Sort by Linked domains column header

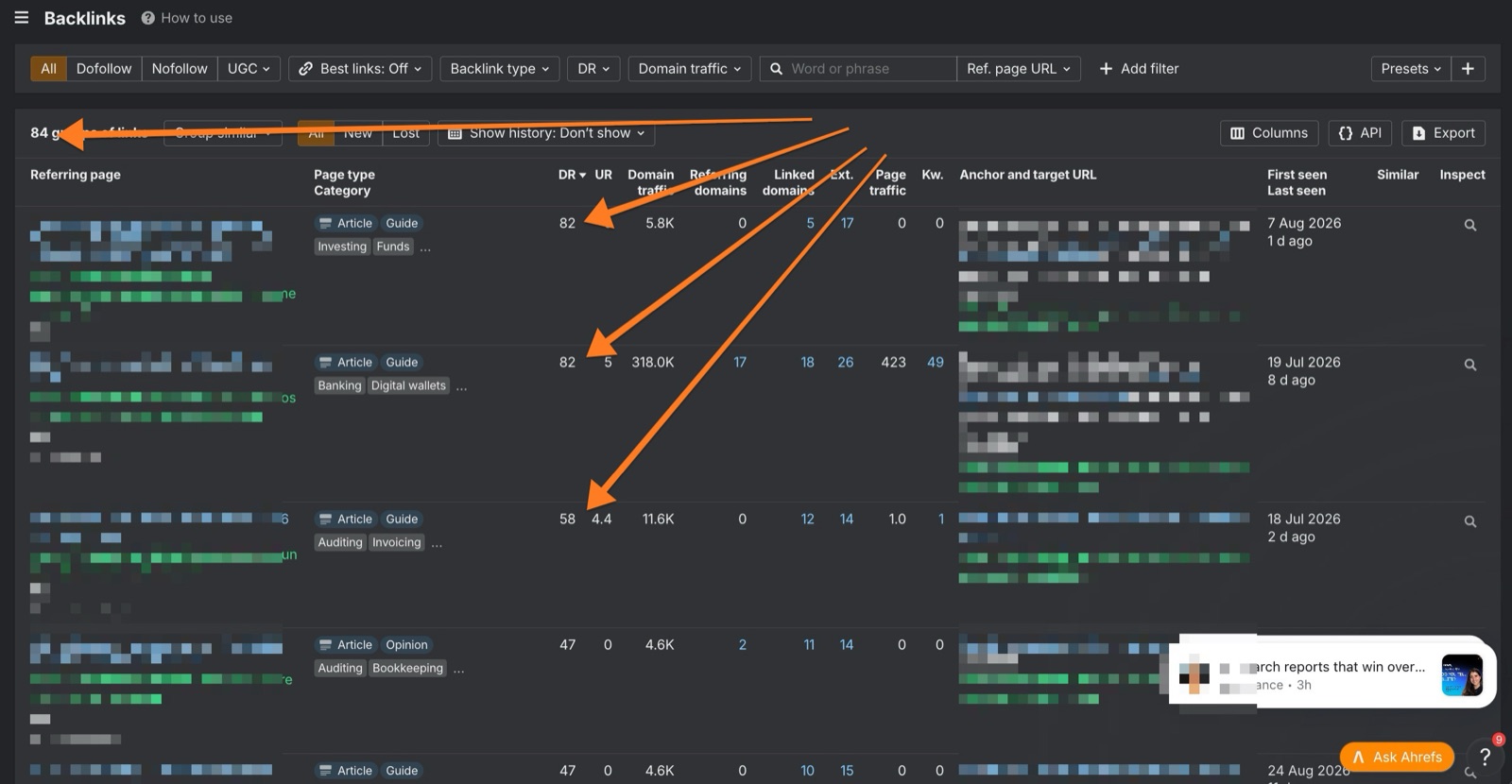click(789, 182)
